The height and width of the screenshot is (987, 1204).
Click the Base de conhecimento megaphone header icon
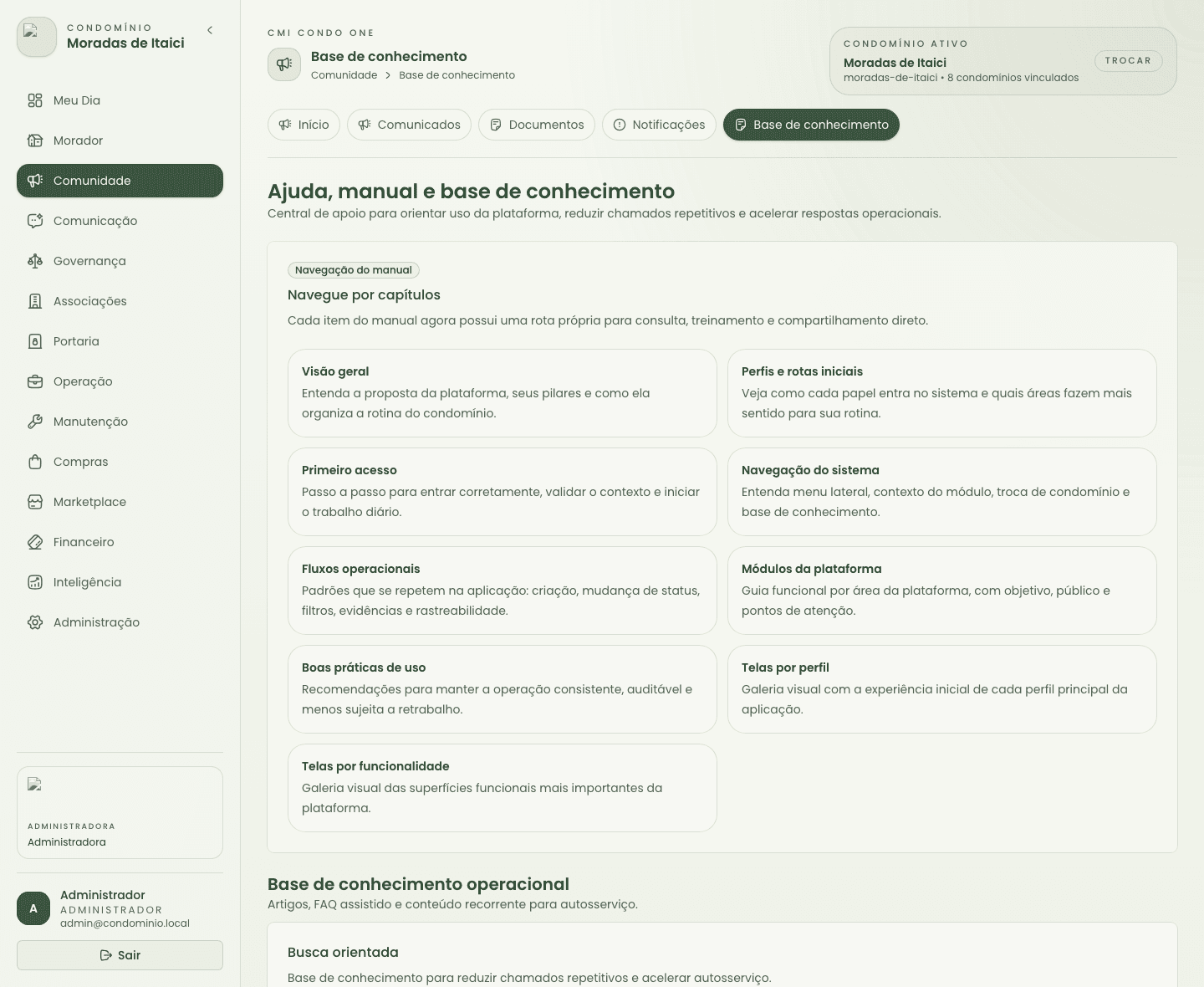[x=284, y=64]
